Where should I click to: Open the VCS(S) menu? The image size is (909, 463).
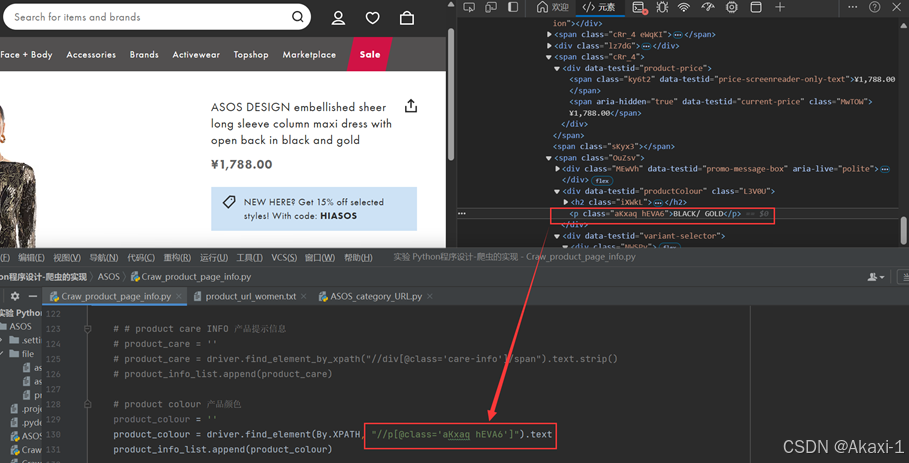tap(284, 257)
